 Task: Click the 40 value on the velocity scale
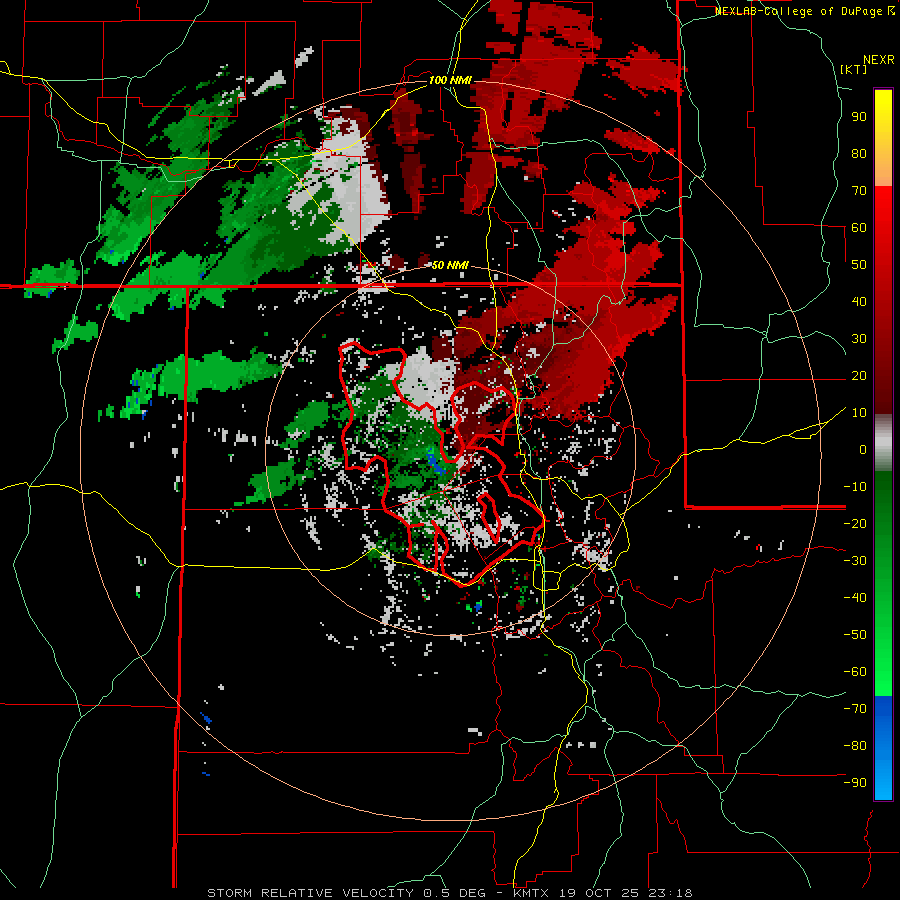859,302
